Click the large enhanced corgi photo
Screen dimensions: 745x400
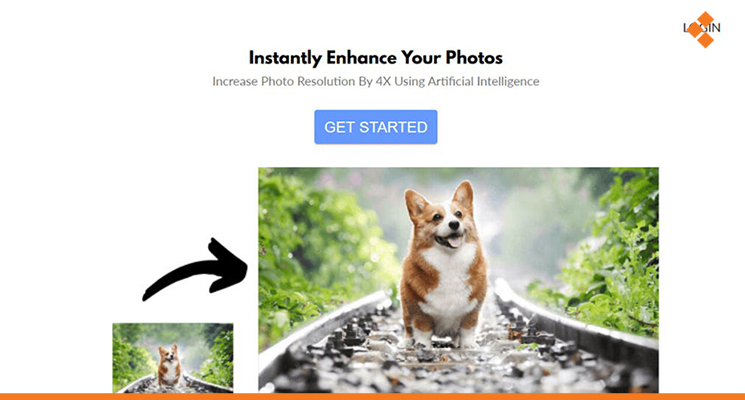coord(458,280)
